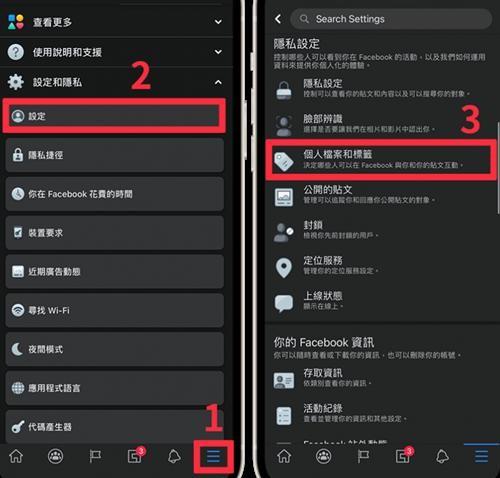
Task: Open 定位服務 location settings
Action: coord(381,266)
